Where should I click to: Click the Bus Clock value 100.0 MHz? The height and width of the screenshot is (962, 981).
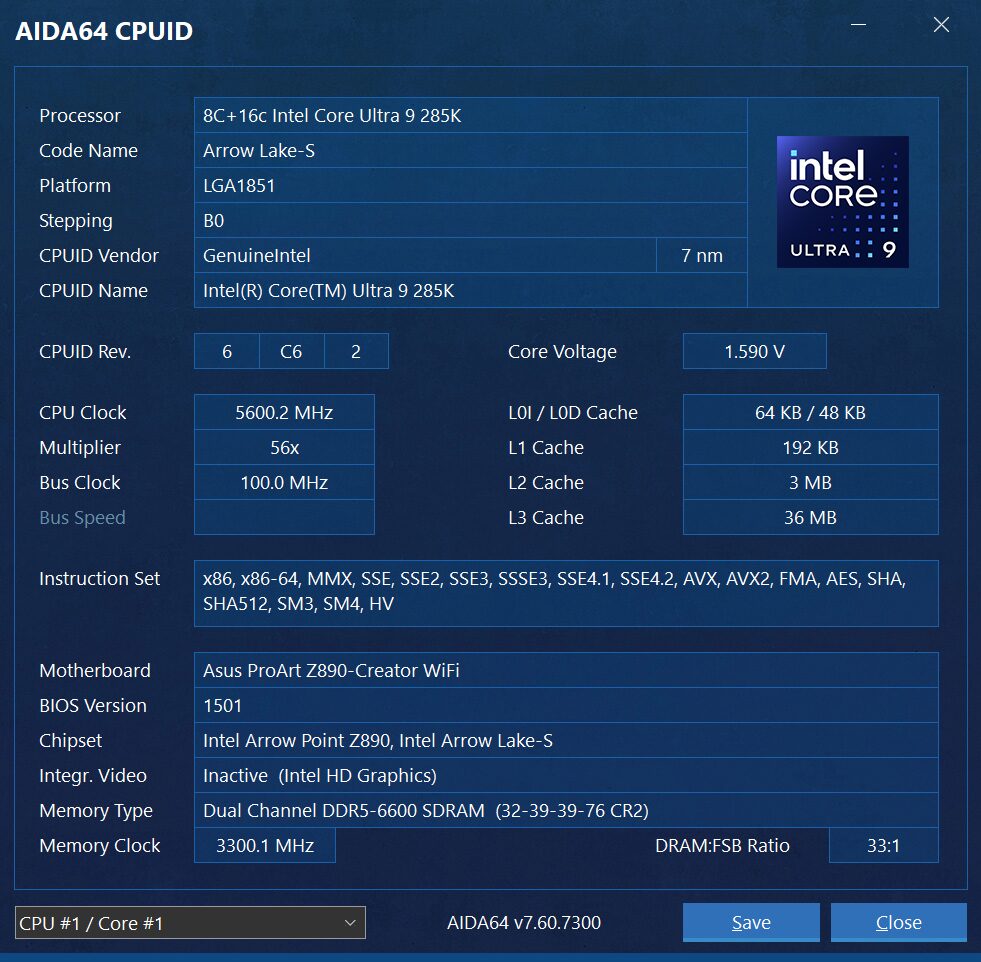coord(284,482)
